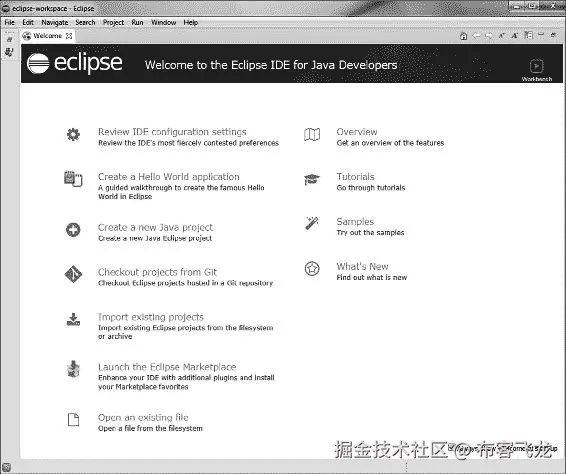Click the blank page icon for Open file

pos(73,419)
